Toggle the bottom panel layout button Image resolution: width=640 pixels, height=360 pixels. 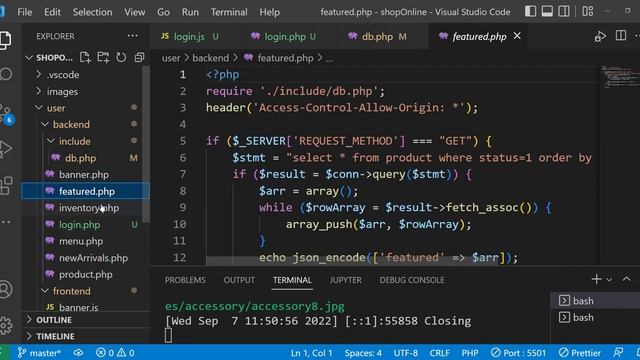547,11
